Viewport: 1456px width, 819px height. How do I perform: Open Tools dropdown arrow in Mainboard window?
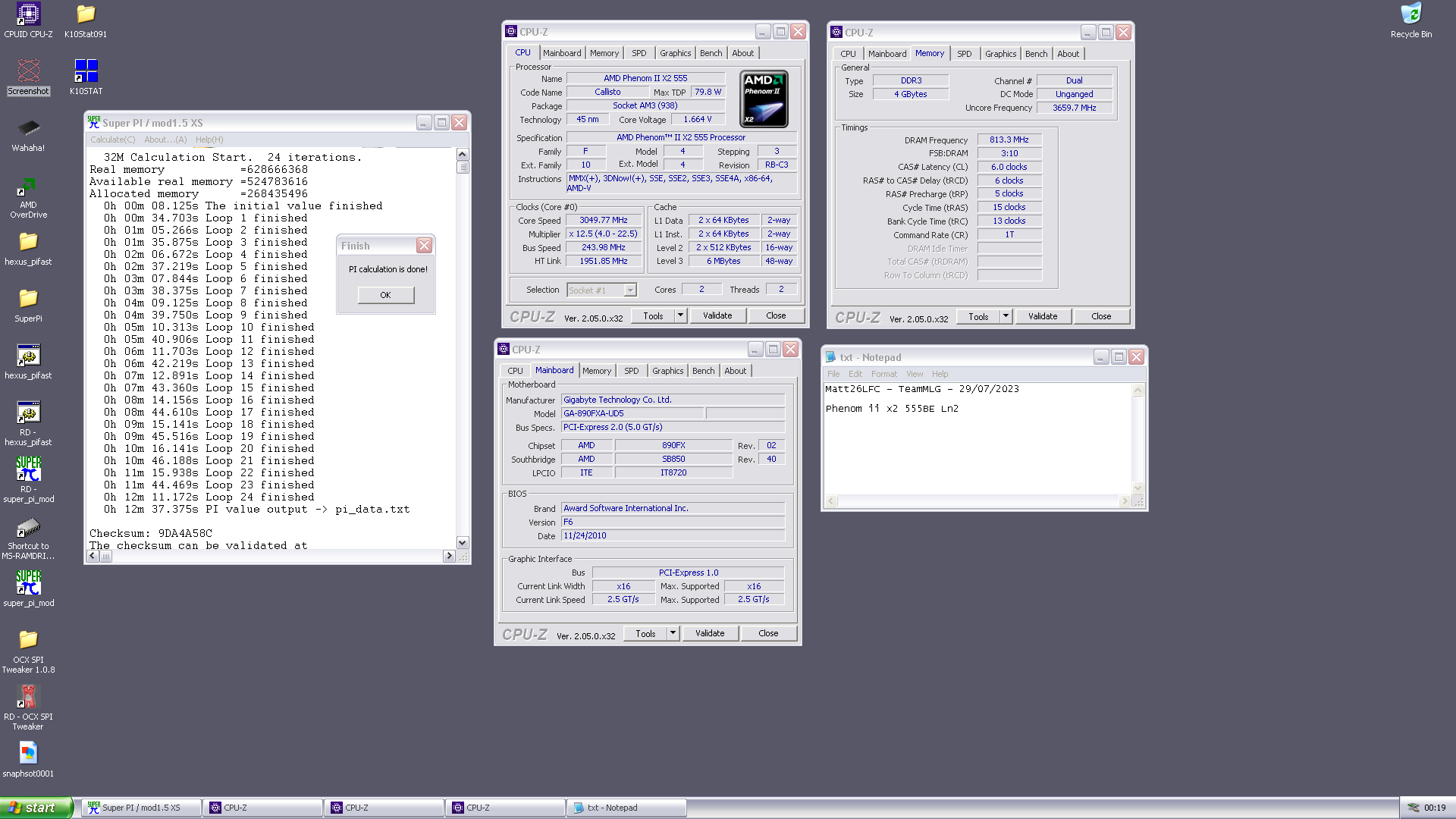coord(673,633)
